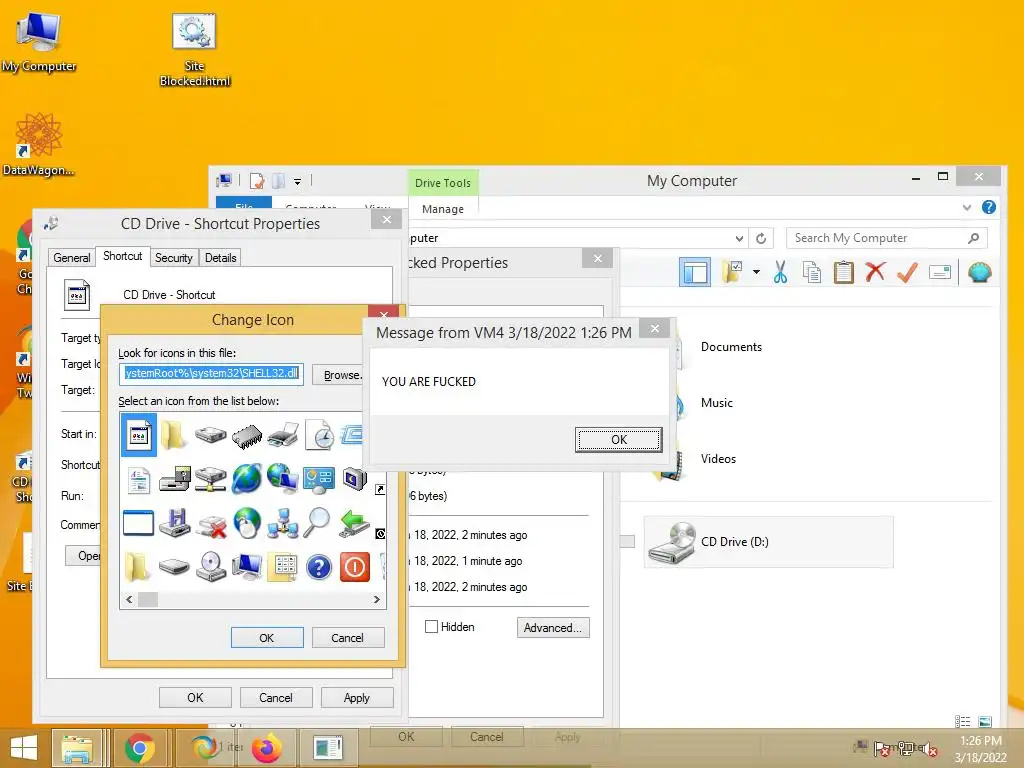Pick the disconnected drive red X icon

coord(211,524)
